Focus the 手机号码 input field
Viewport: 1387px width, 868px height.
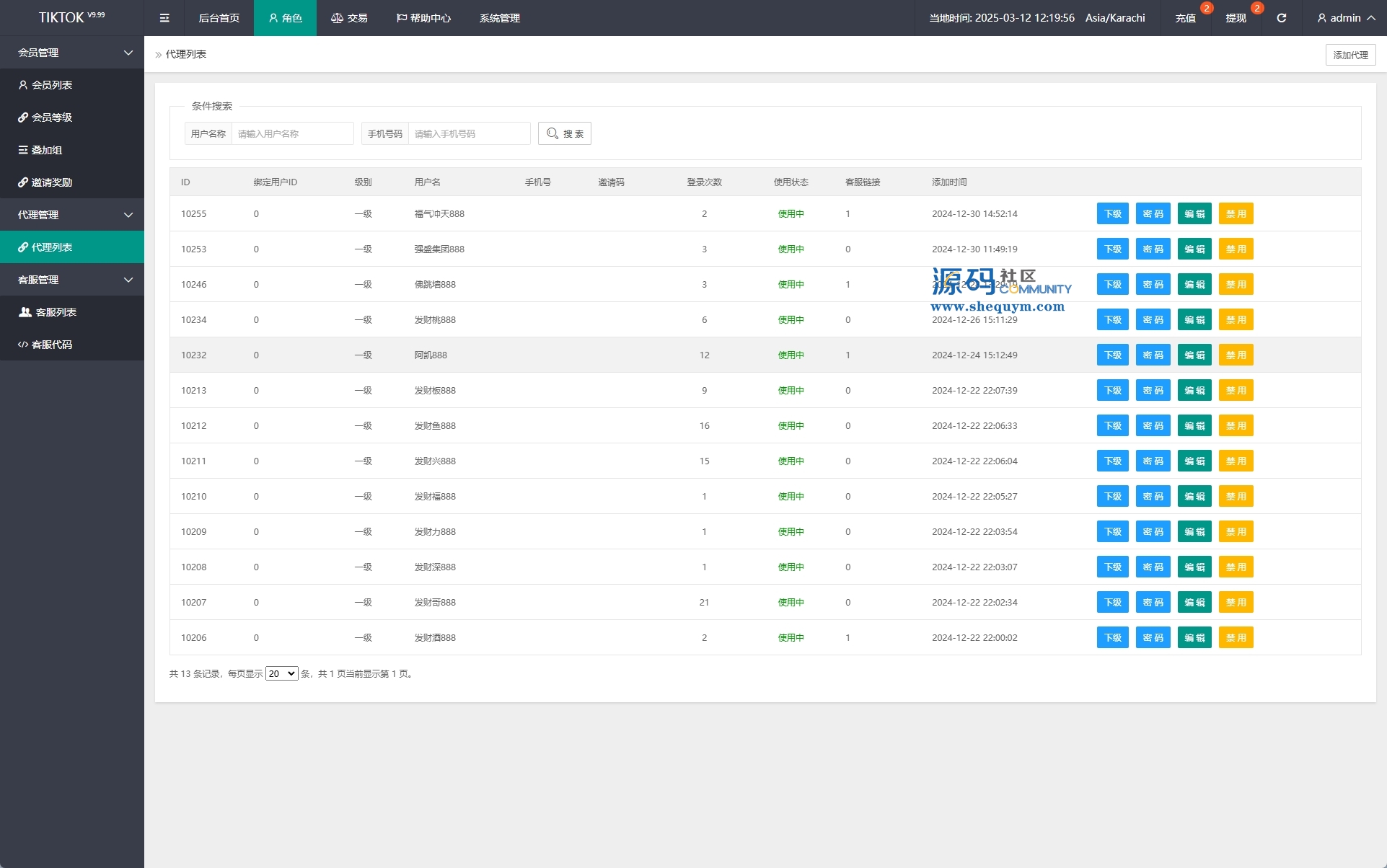point(469,133)
